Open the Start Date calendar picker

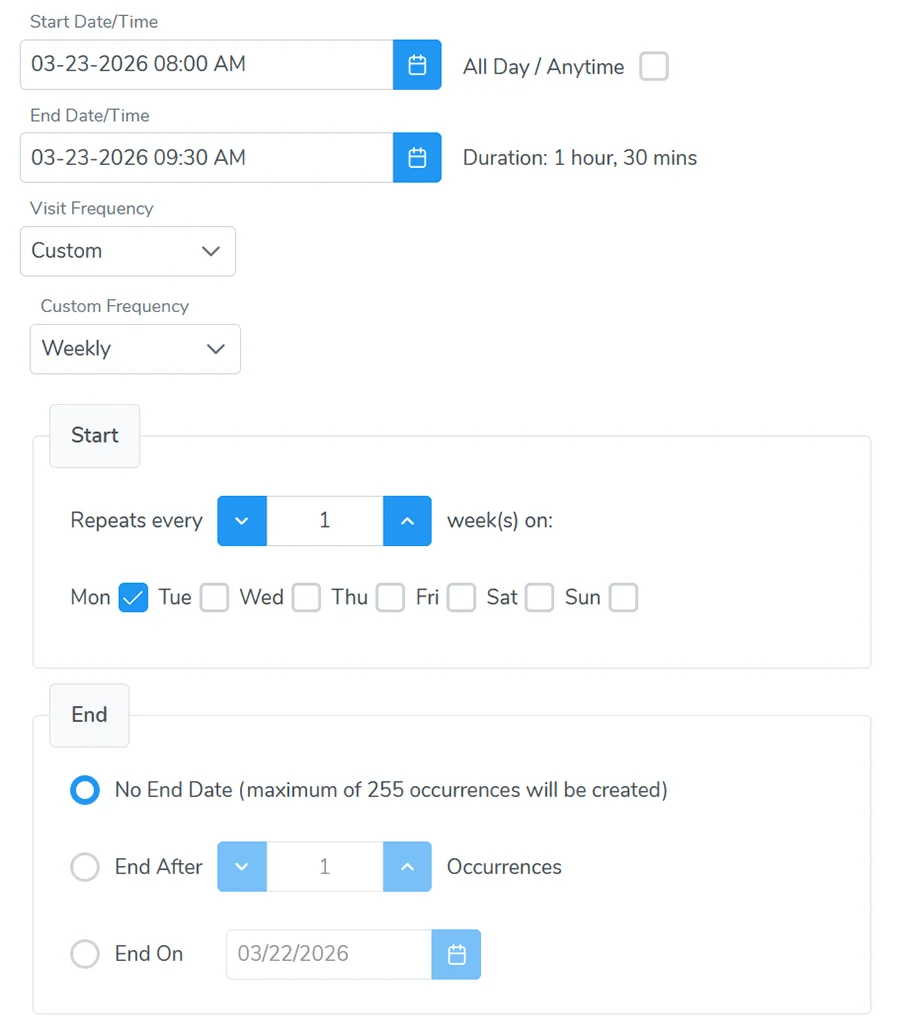[x=417, y=64]
